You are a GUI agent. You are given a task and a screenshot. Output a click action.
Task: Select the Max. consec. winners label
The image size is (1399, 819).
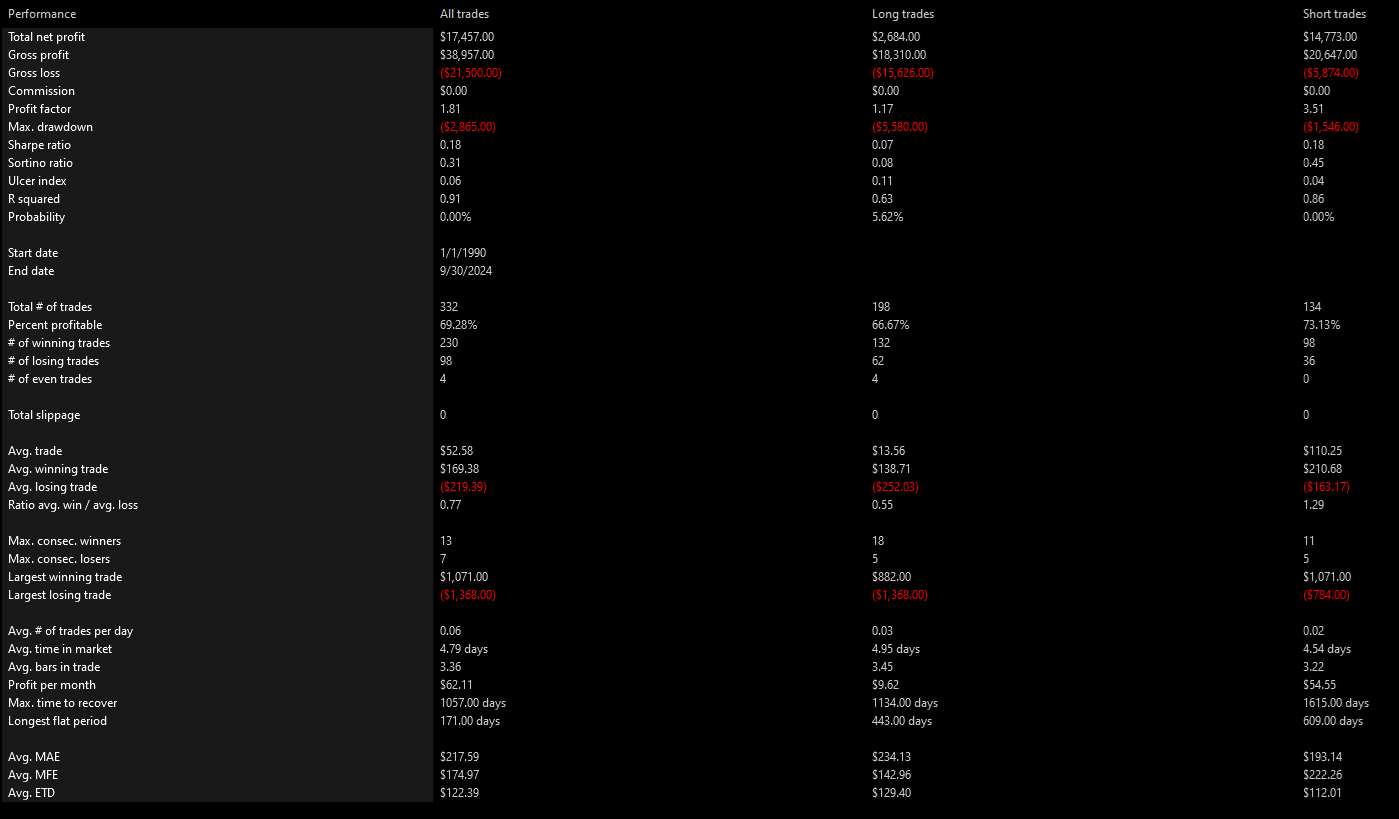point(64,541)
